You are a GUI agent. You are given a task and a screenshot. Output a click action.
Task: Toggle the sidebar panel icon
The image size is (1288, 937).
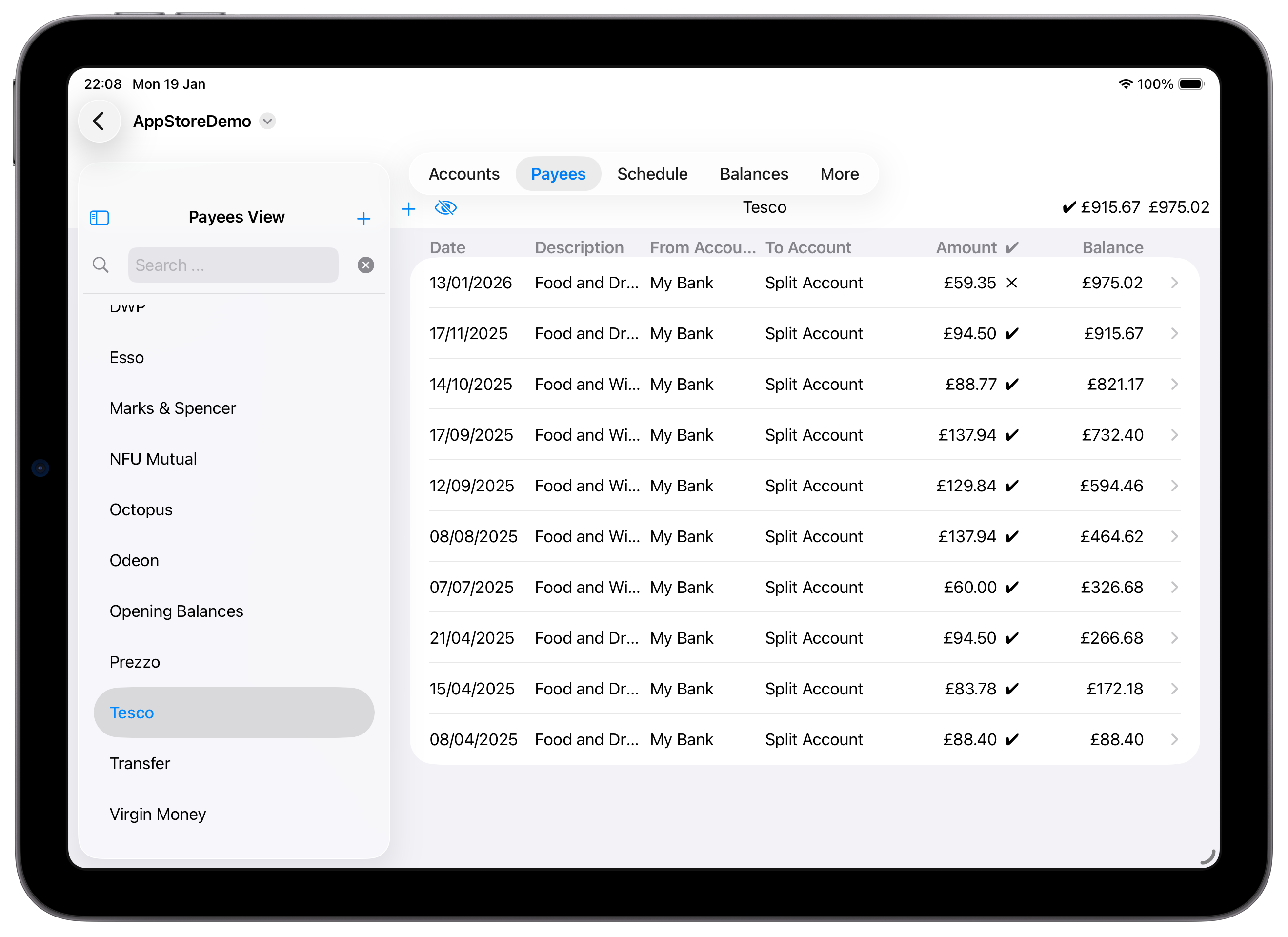point(100,218)
